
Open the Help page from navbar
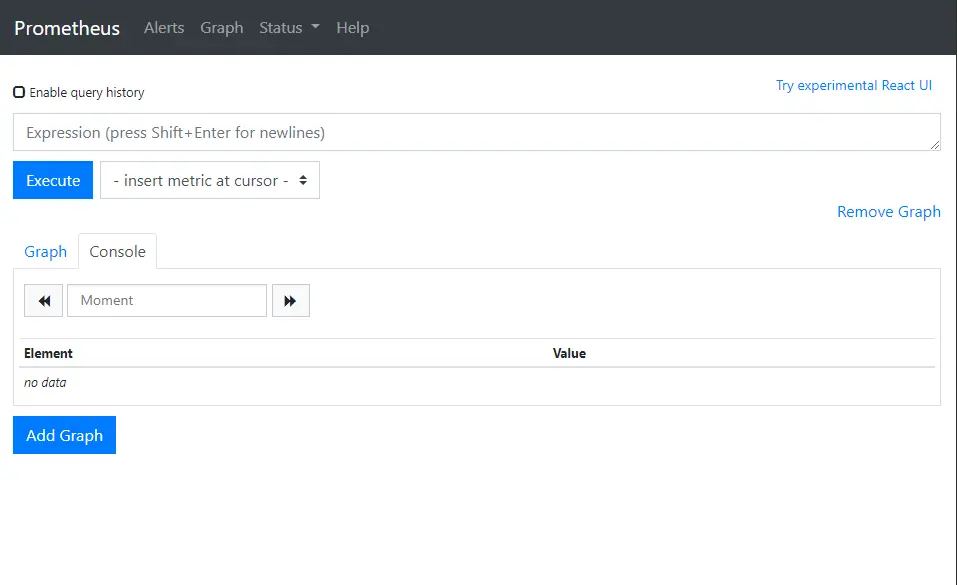click(352, 28)
